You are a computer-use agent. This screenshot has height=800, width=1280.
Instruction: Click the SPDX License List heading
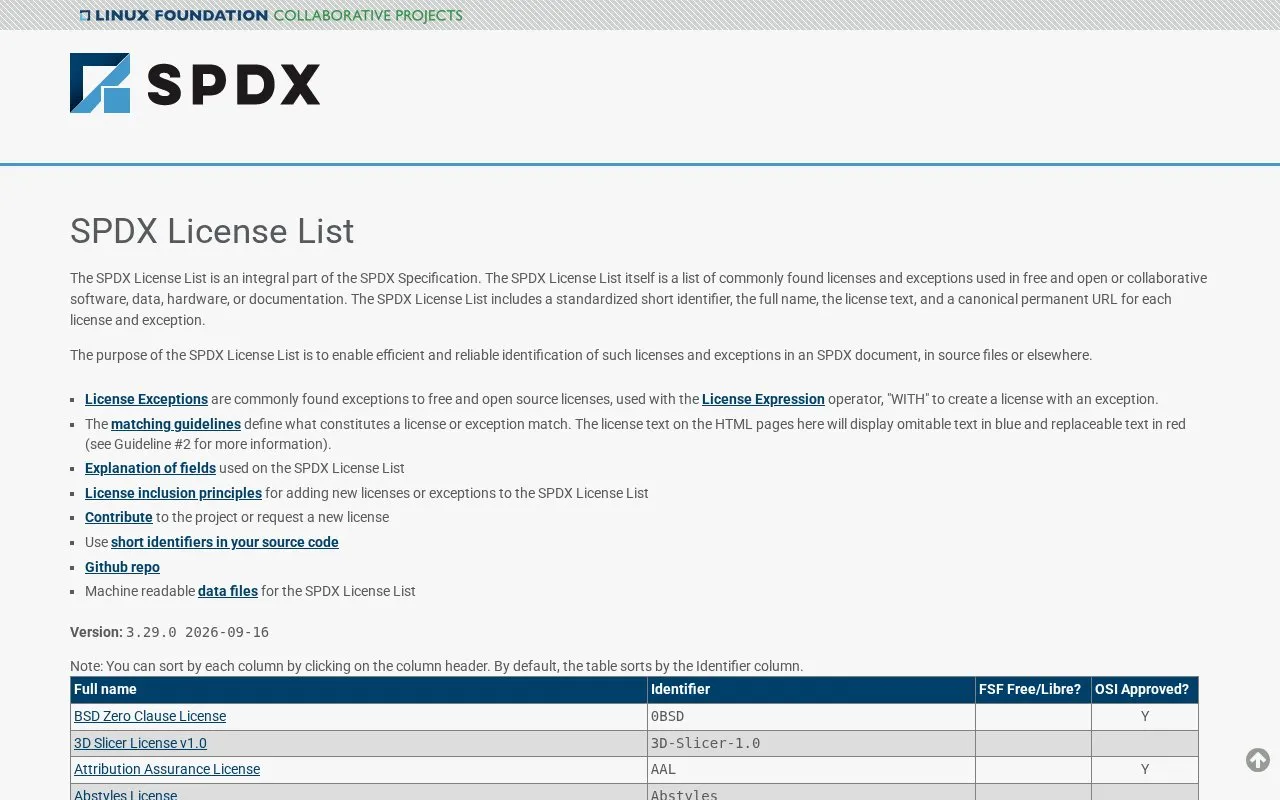pyautogui.click(x=212, y=231)
